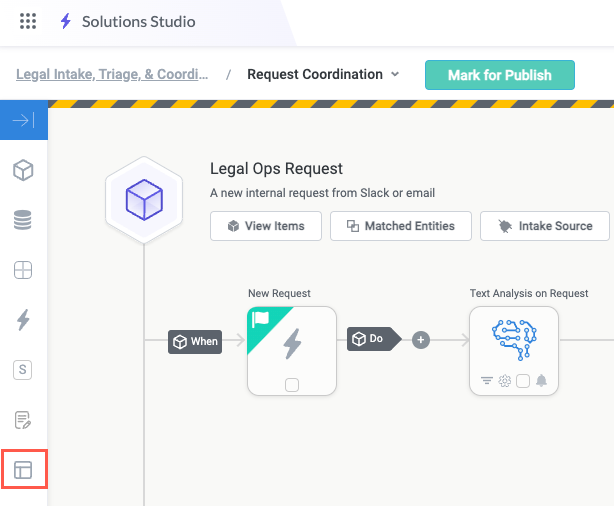Open the highlighted layout panel sidebar icon
Screen dimensions: 614x506
click(x=23, y=469)
